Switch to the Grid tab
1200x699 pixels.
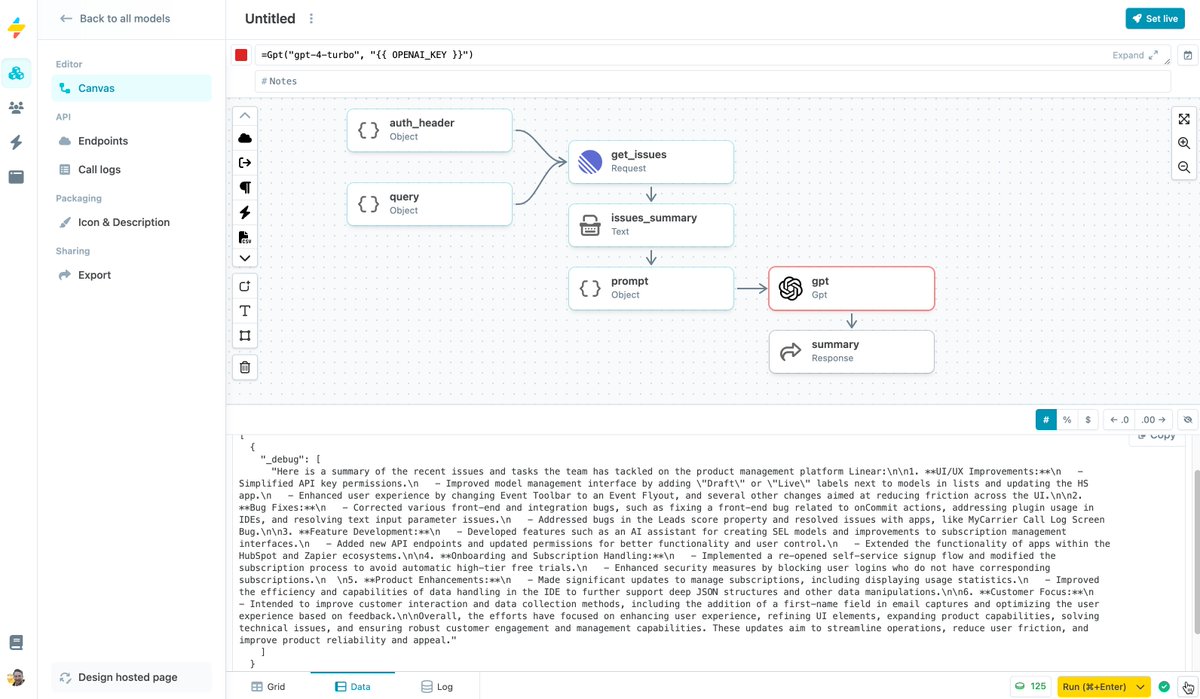268,687
